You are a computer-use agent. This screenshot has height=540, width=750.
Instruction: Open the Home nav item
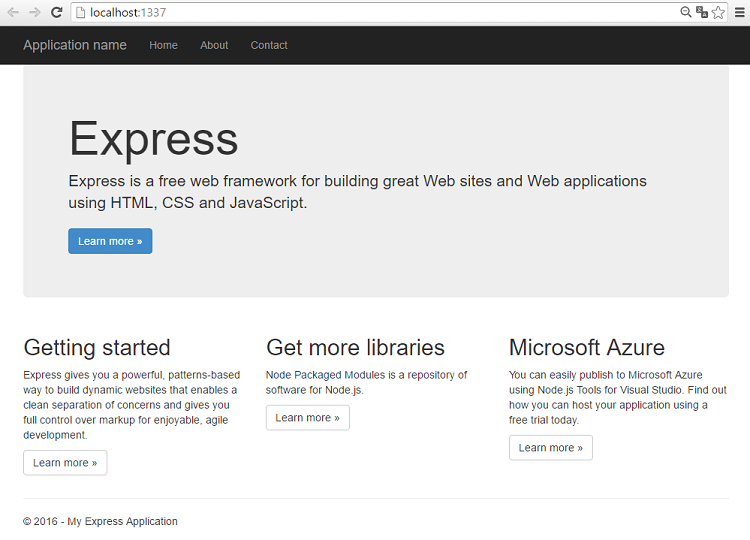(163, 45)
